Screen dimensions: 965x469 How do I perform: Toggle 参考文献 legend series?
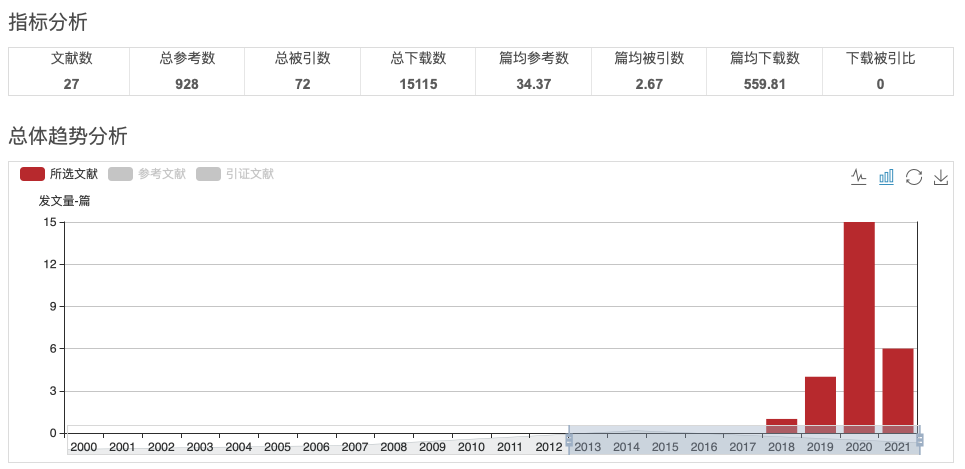[147, 174]
